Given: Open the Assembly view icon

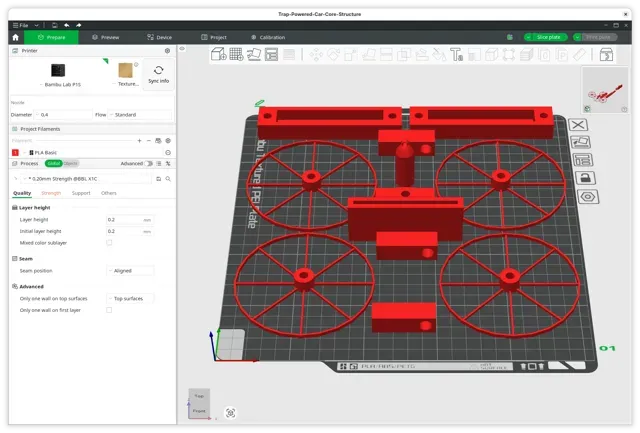Looking at the screenshot, I should [607, 54].
